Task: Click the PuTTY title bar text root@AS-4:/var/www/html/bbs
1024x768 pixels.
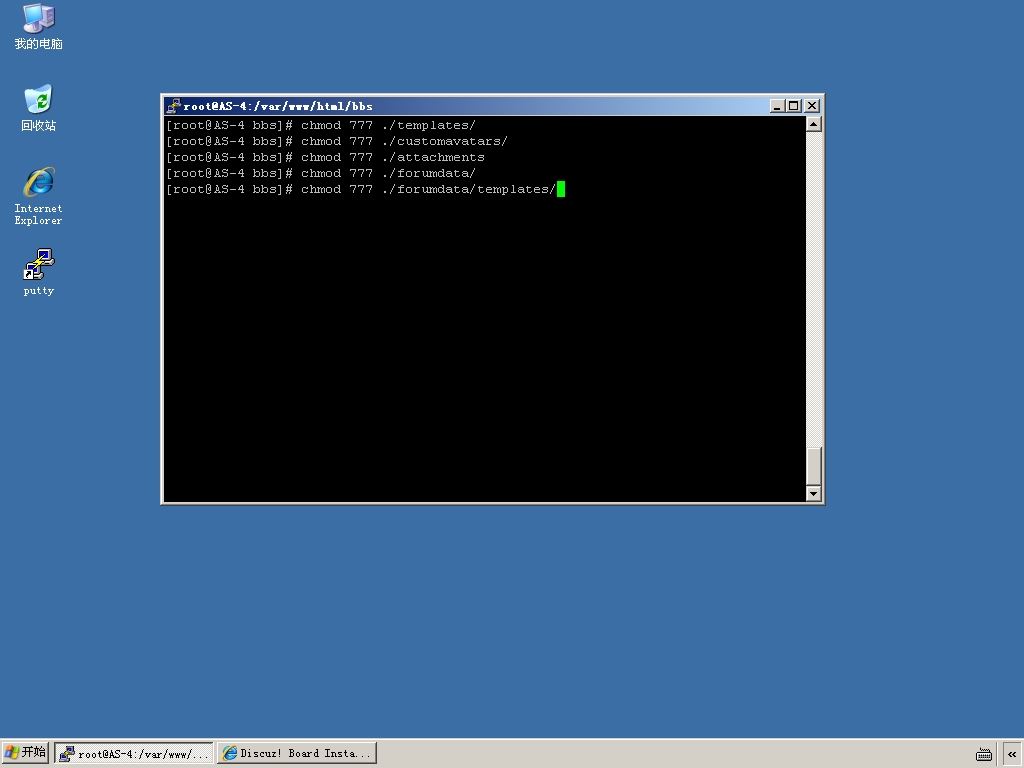Action: (x=278, y=106)
